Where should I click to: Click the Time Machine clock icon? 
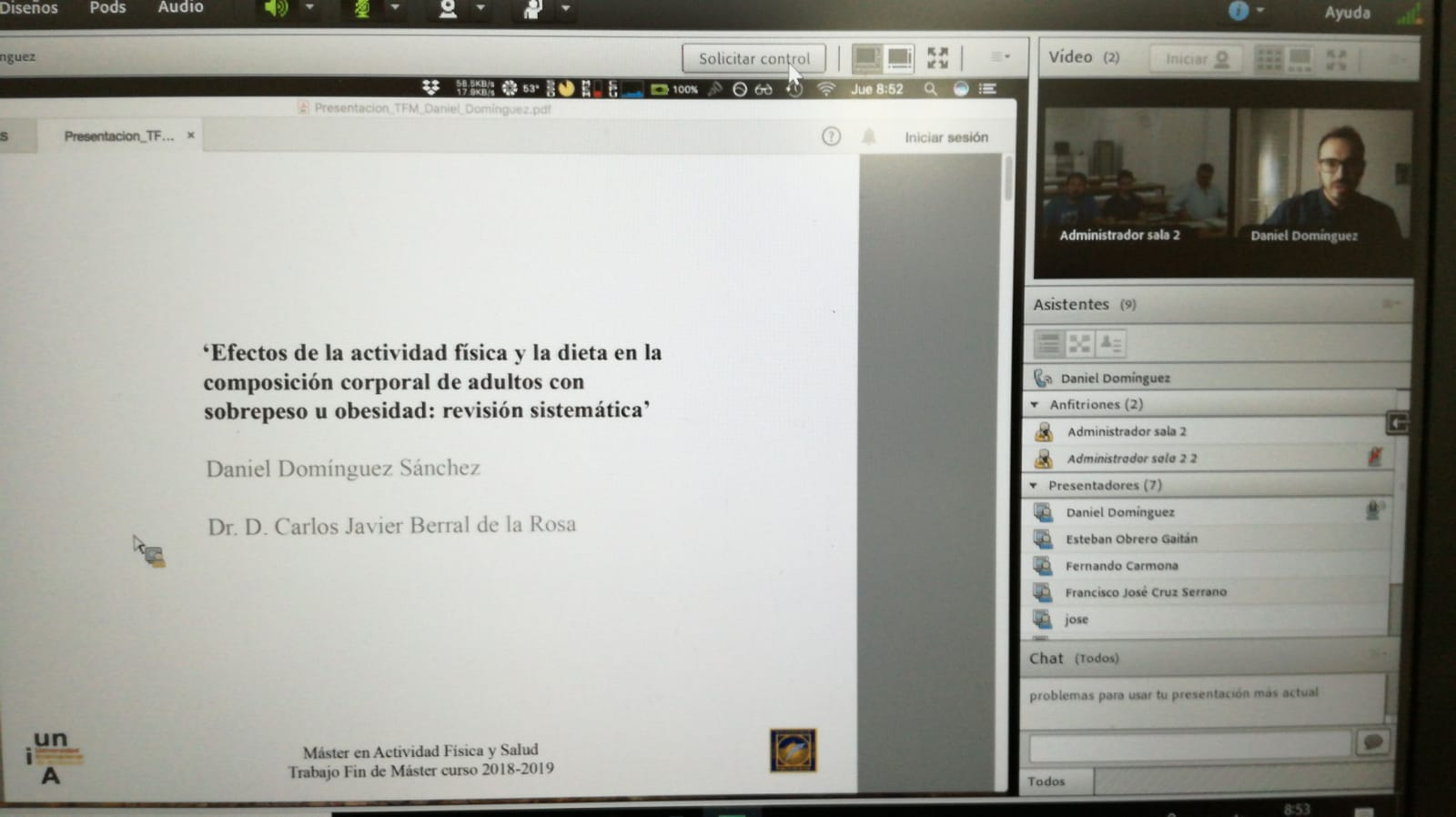coord(794,88)
